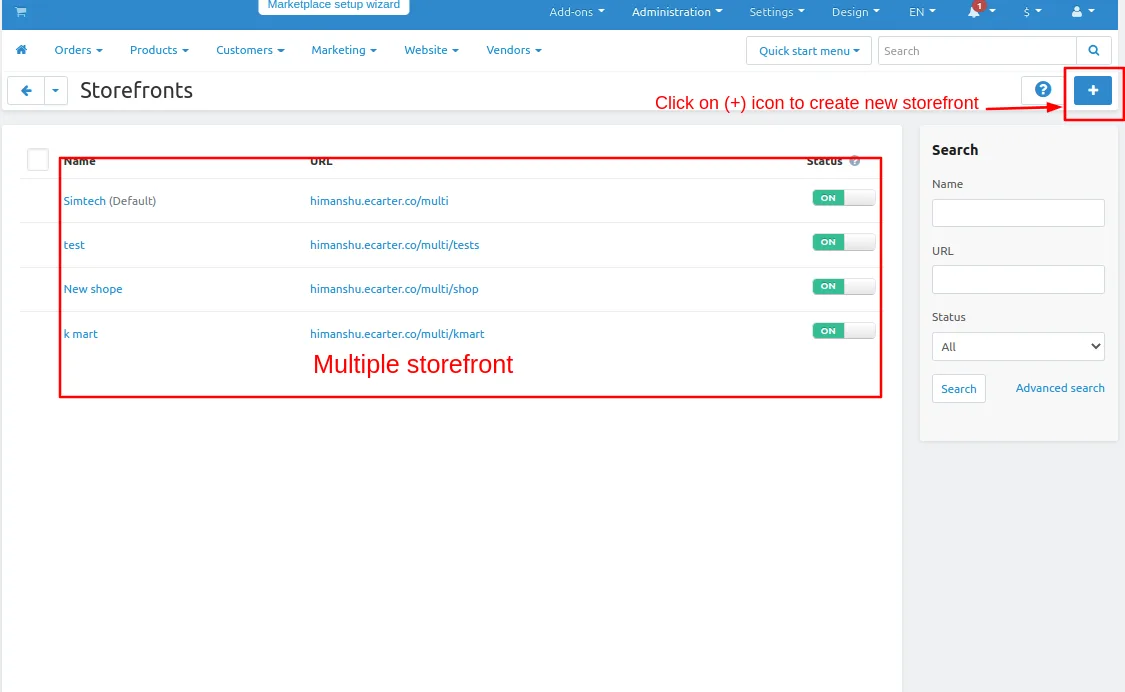Open the Orders menu
This screenshot has width=1125, height=692.
pos(78,50)
